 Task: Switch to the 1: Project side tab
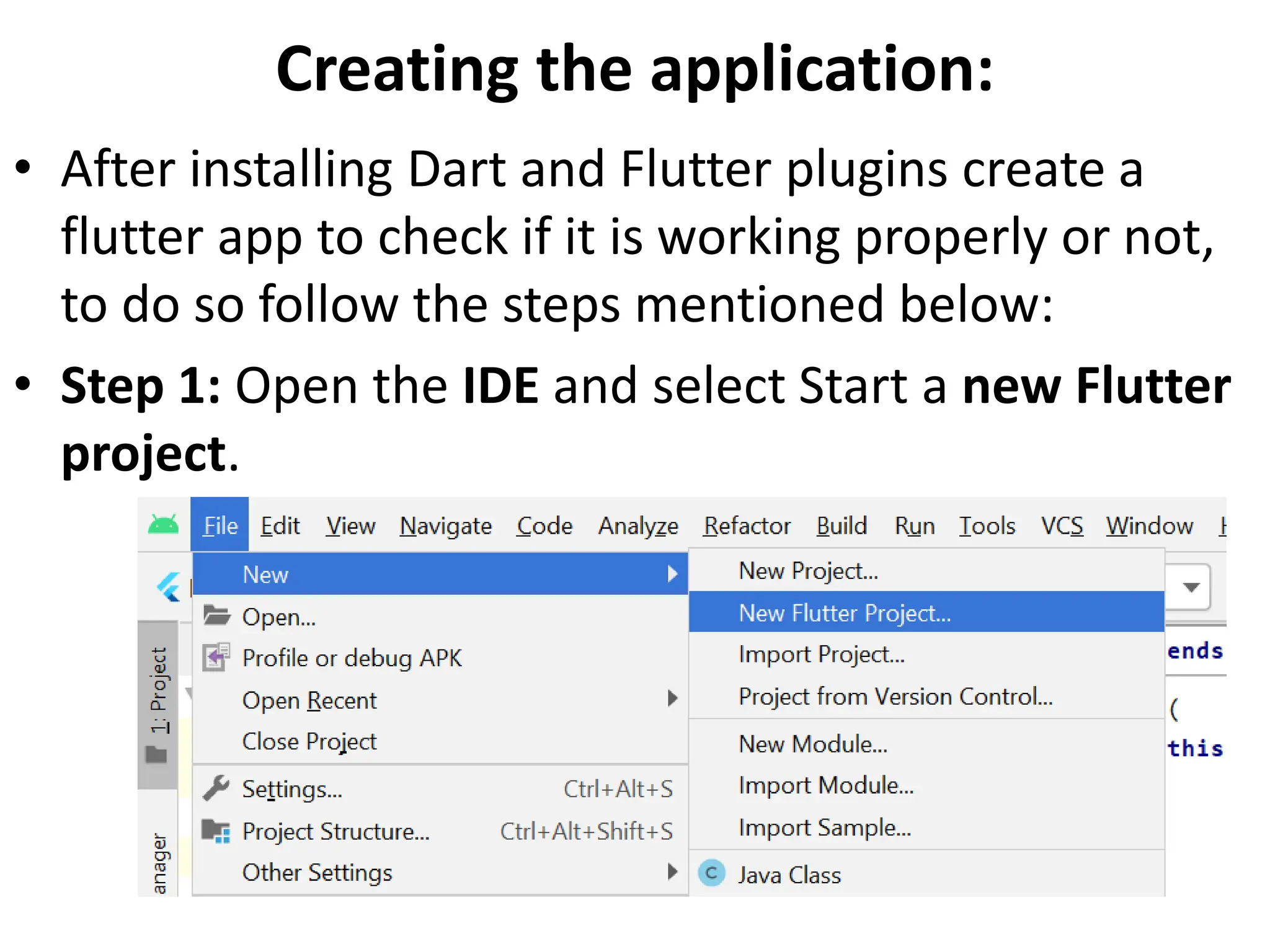[x=158, y=705]
